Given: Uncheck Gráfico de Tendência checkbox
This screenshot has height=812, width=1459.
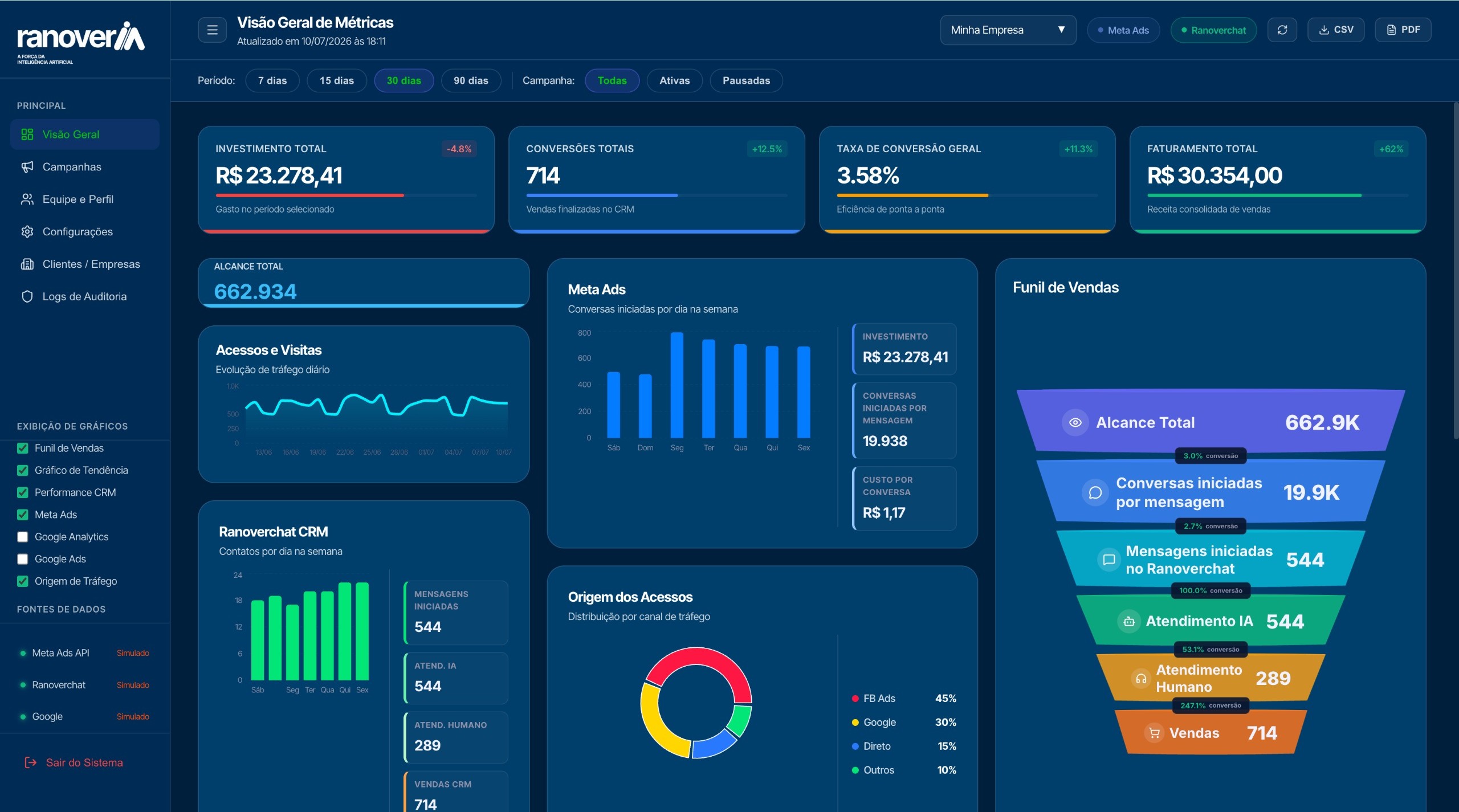Looking at the screenshot, I should (23, 471).
